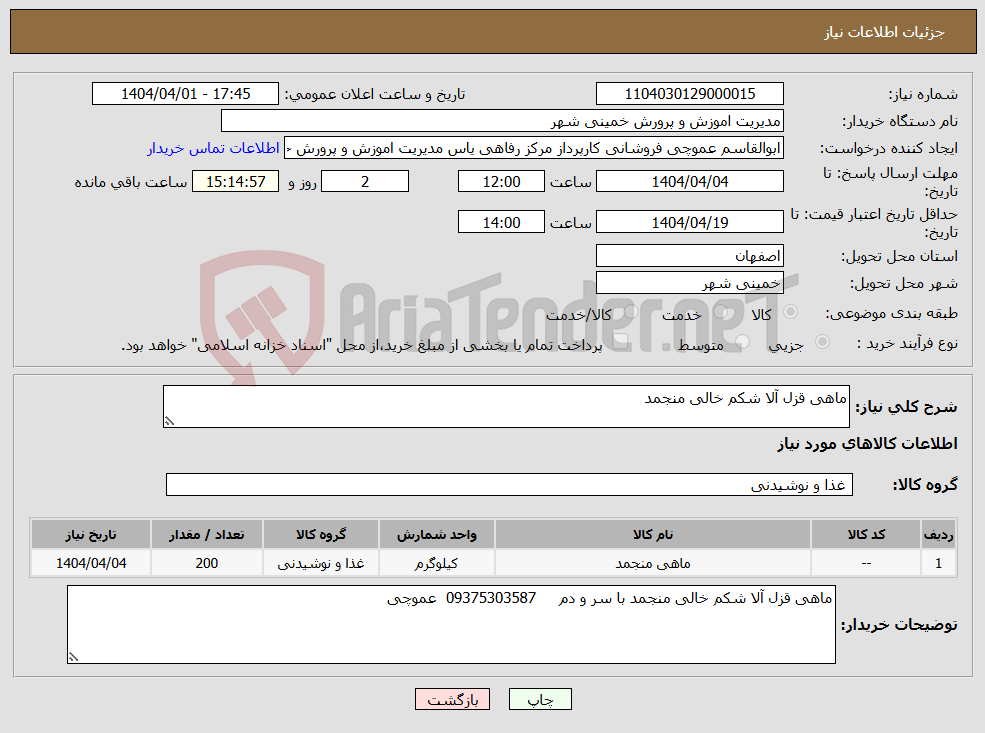985x733 pixels.
Task: Click the price validity date 1404/04/19 field
Action: [x=690, y=222]
